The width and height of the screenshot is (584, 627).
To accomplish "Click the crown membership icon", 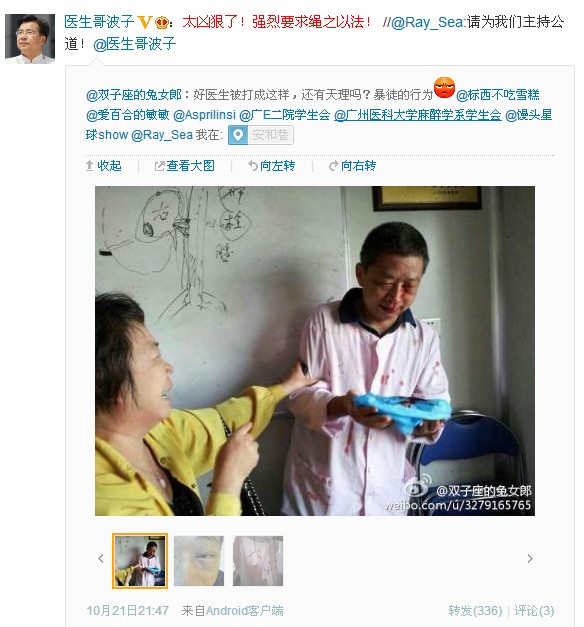I will coord(162,22).
